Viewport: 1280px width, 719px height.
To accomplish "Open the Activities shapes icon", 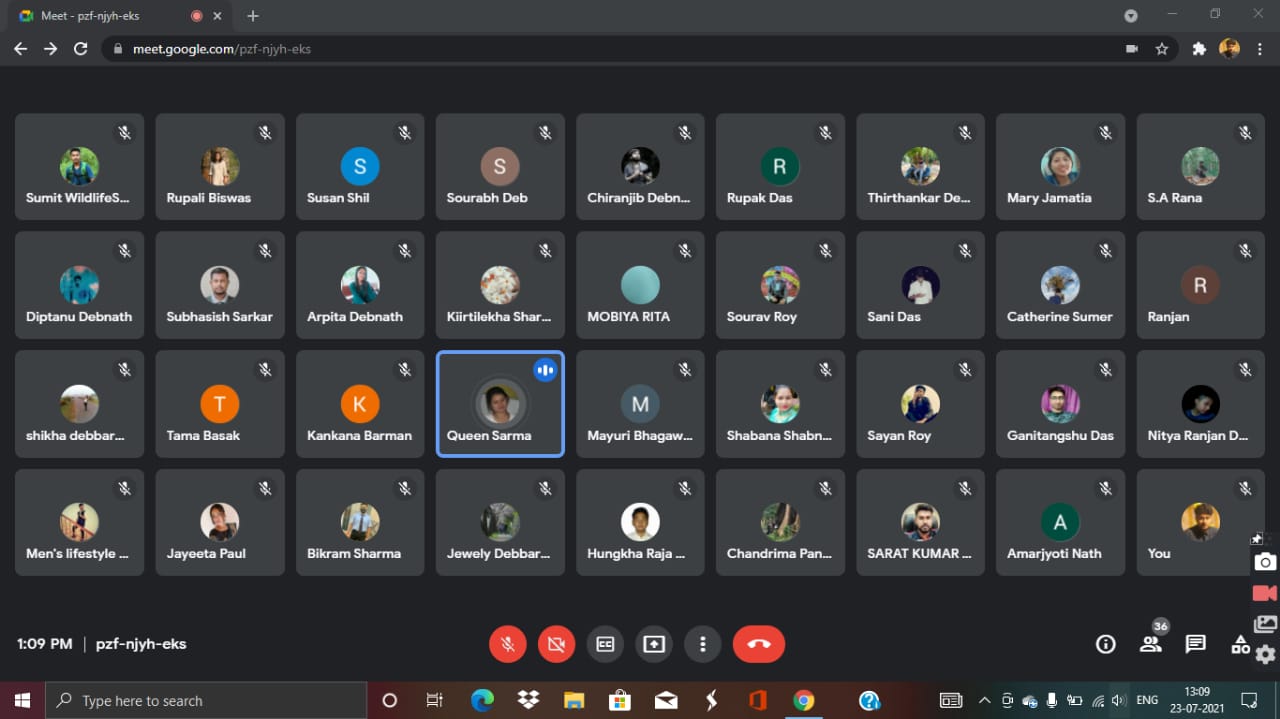I will [1240, 644].
